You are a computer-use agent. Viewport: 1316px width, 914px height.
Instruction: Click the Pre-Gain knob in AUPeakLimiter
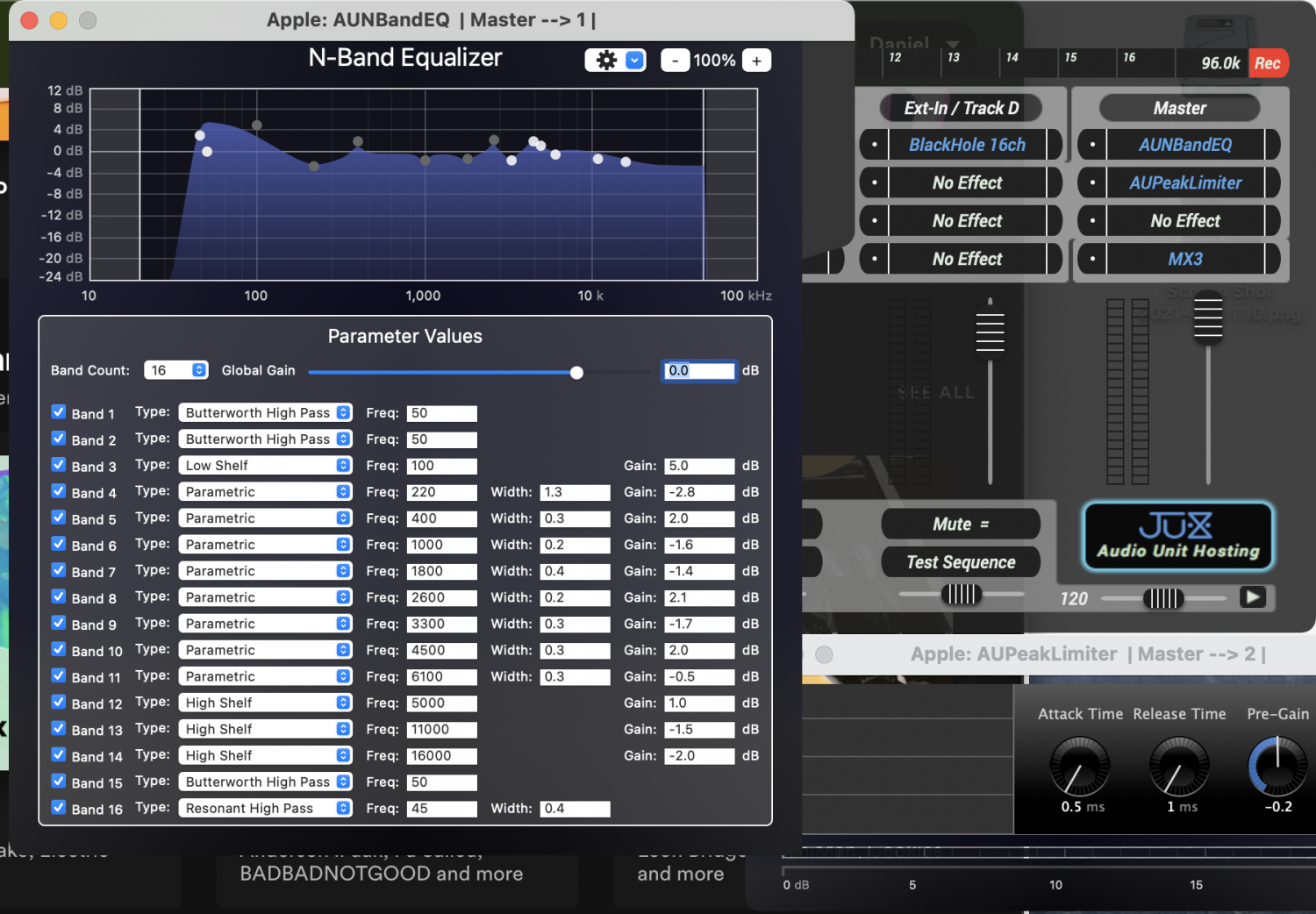pos(1277,766)
